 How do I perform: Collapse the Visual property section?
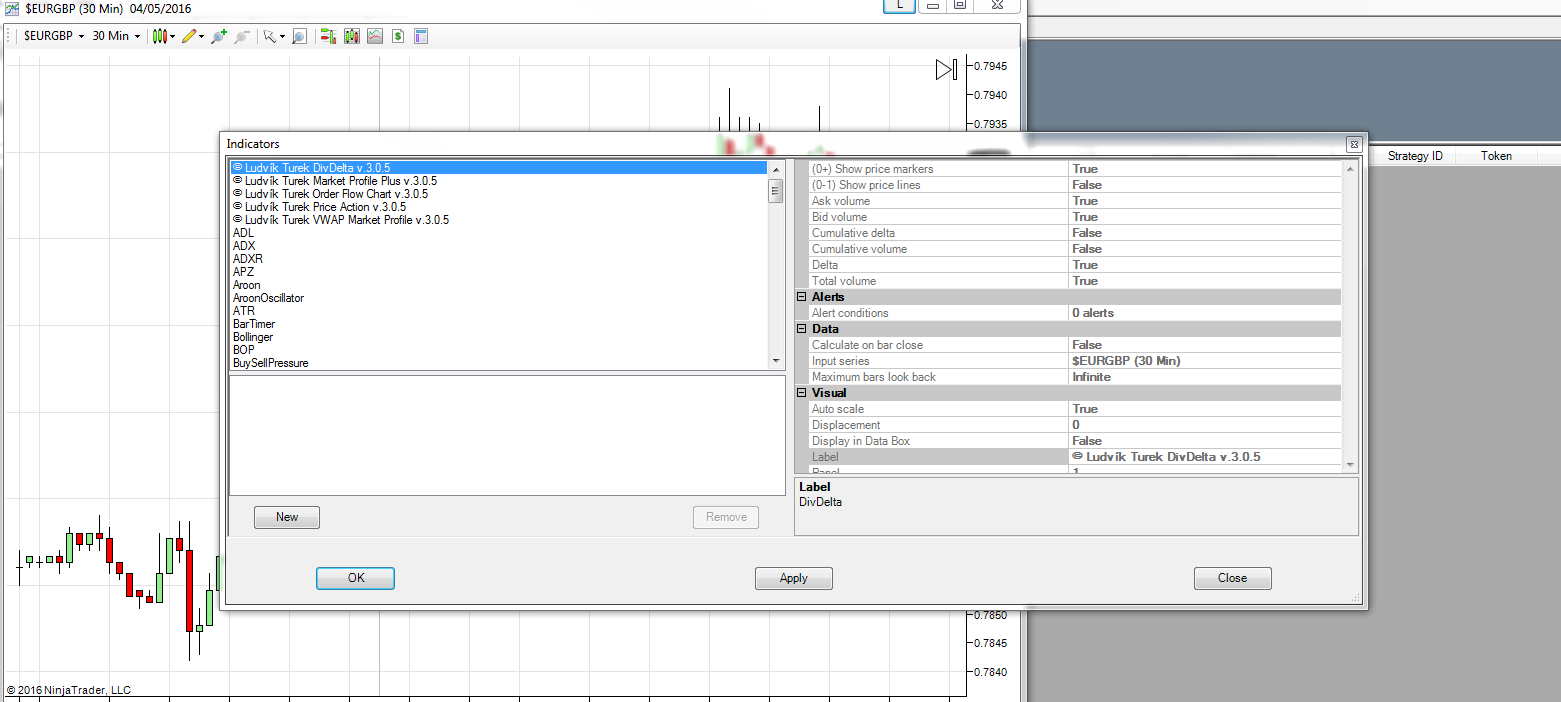[x=801, y=393]
